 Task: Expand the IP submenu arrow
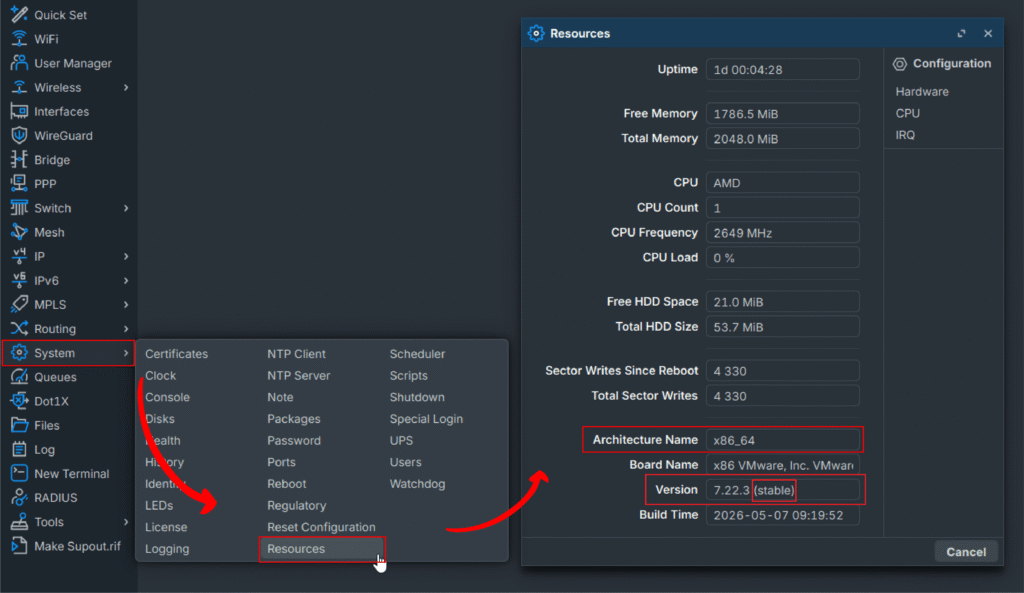coord(126,256)
